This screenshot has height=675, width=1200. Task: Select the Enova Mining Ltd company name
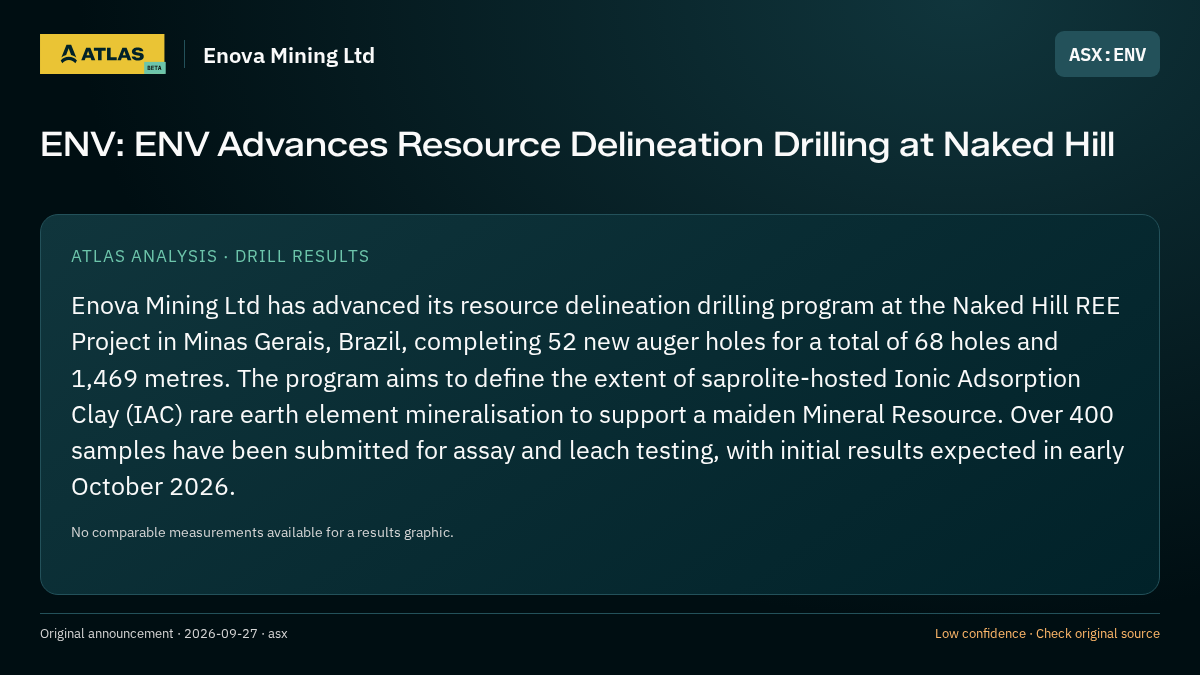289,55
